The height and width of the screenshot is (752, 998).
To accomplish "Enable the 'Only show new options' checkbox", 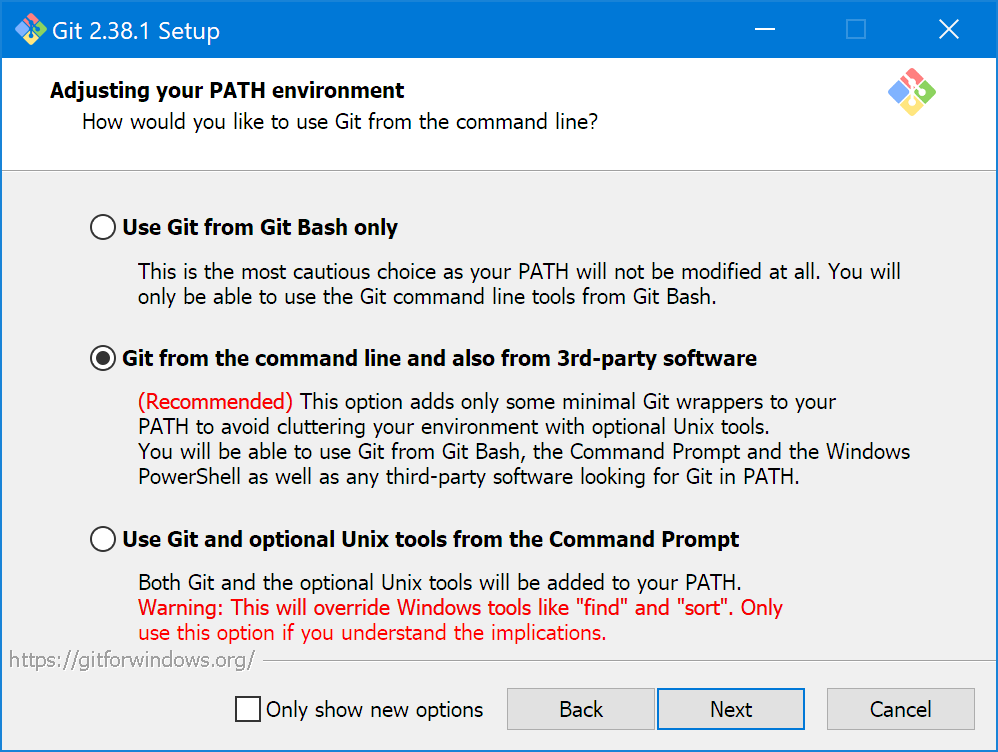I will tap(248, 709).
